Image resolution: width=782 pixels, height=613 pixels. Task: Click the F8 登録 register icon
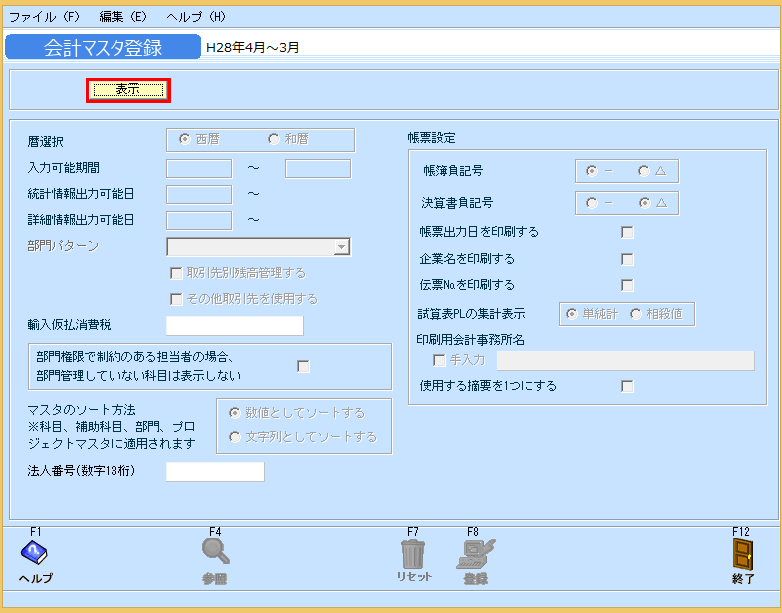(475, 554)
